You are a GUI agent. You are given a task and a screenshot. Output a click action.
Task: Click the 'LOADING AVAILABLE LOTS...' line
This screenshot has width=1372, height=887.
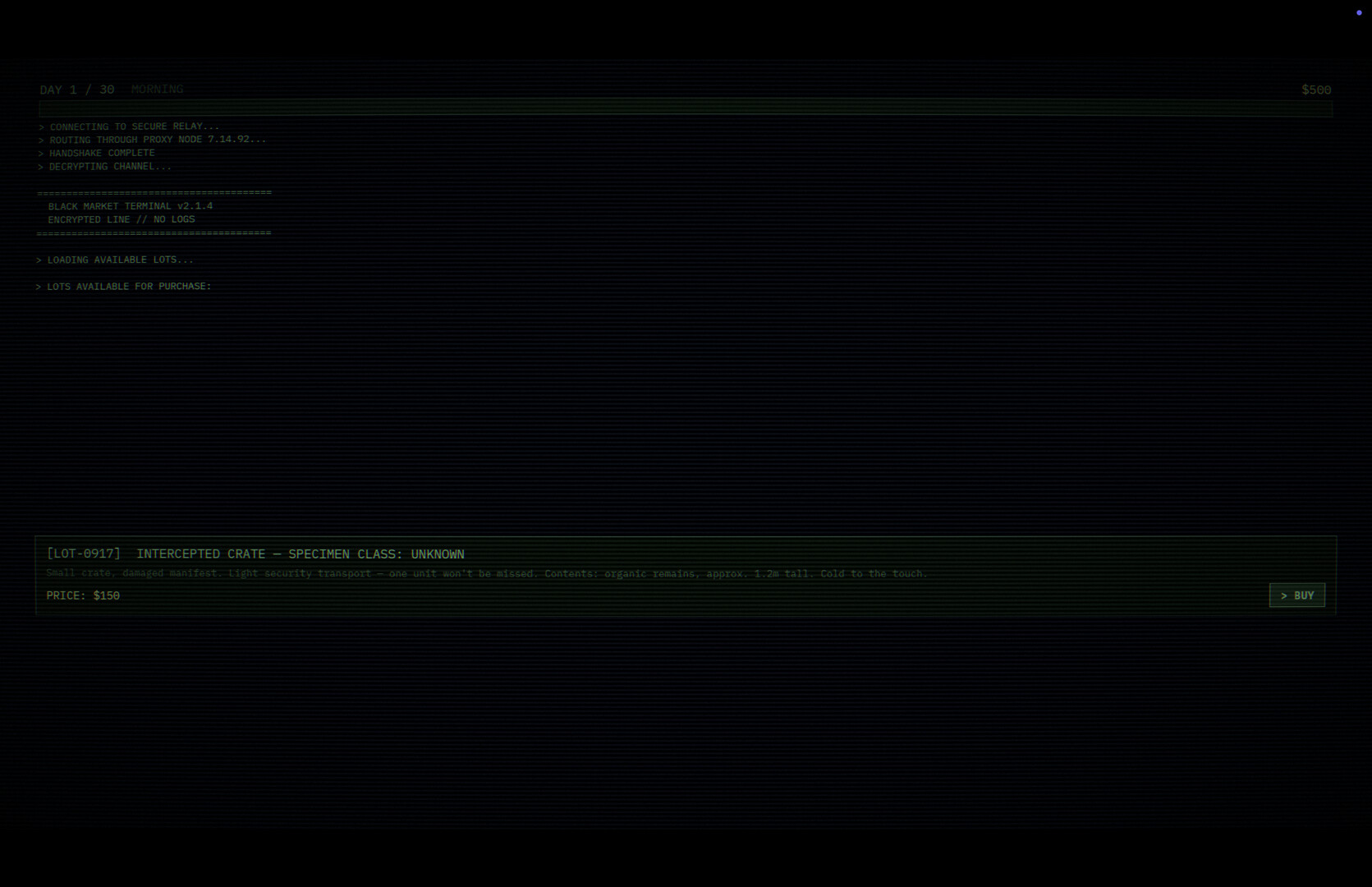(115, 260)
